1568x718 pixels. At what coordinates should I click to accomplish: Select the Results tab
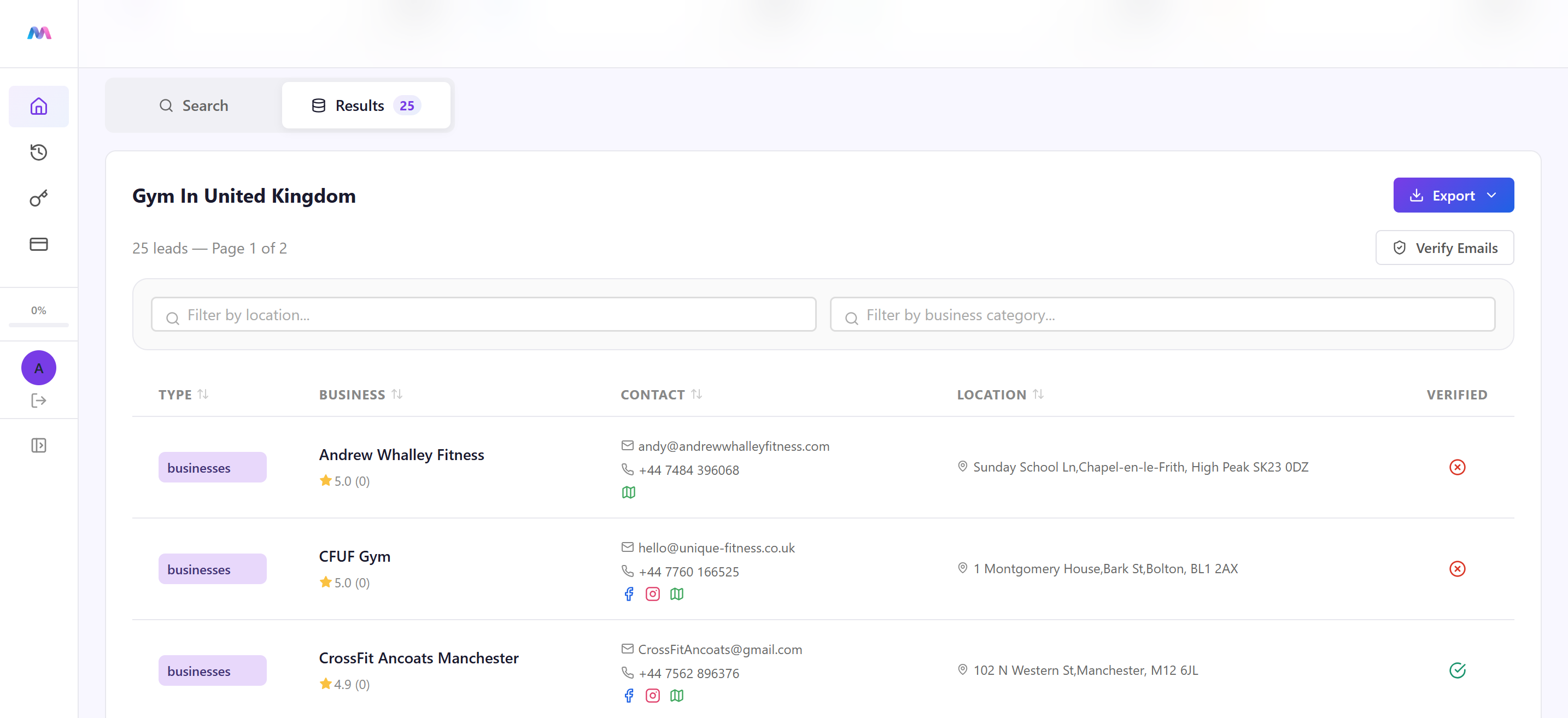click(x=366, y=105)
